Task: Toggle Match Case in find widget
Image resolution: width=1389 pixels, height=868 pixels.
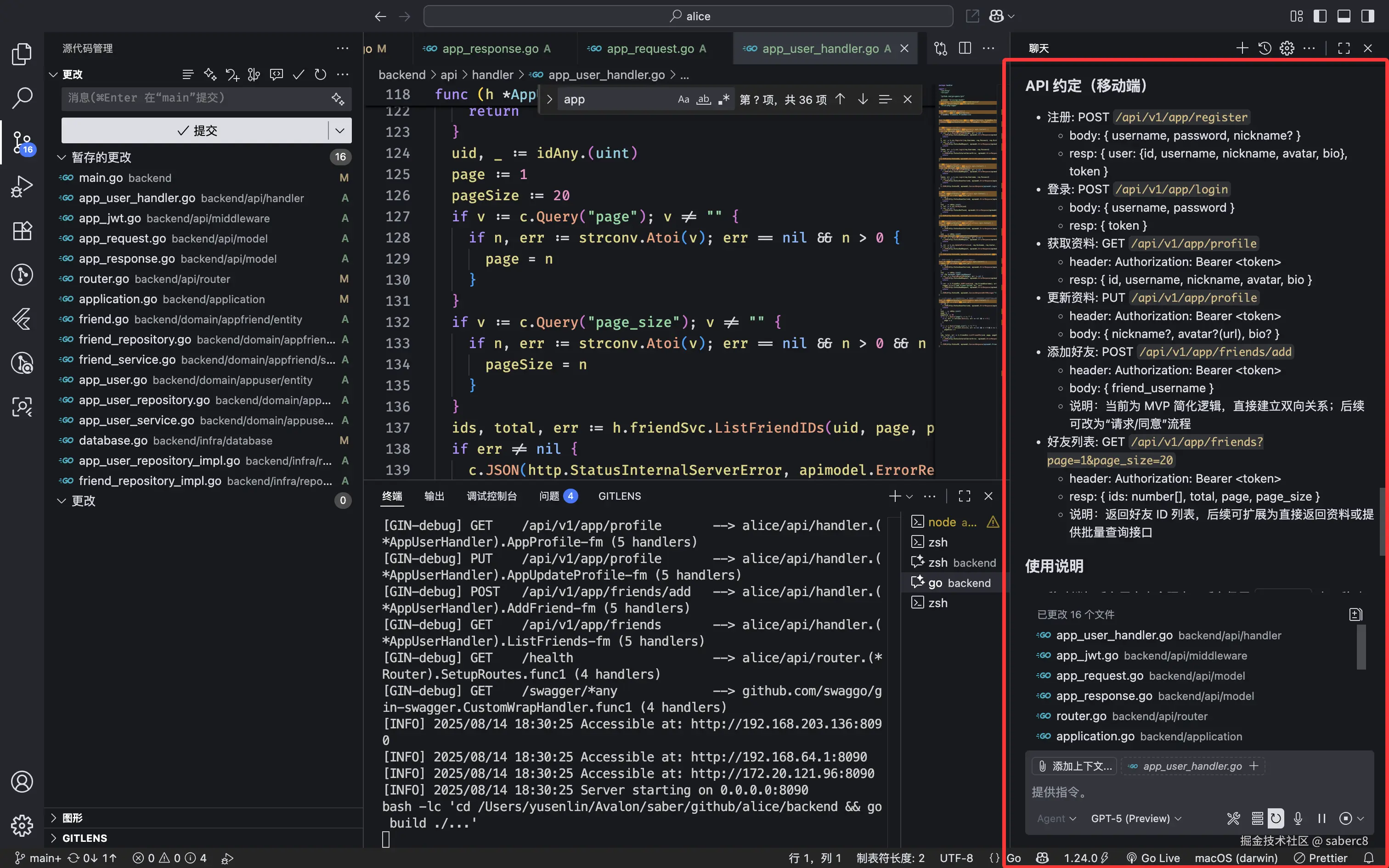Action: pyautogui.click(x=683, y=99)
